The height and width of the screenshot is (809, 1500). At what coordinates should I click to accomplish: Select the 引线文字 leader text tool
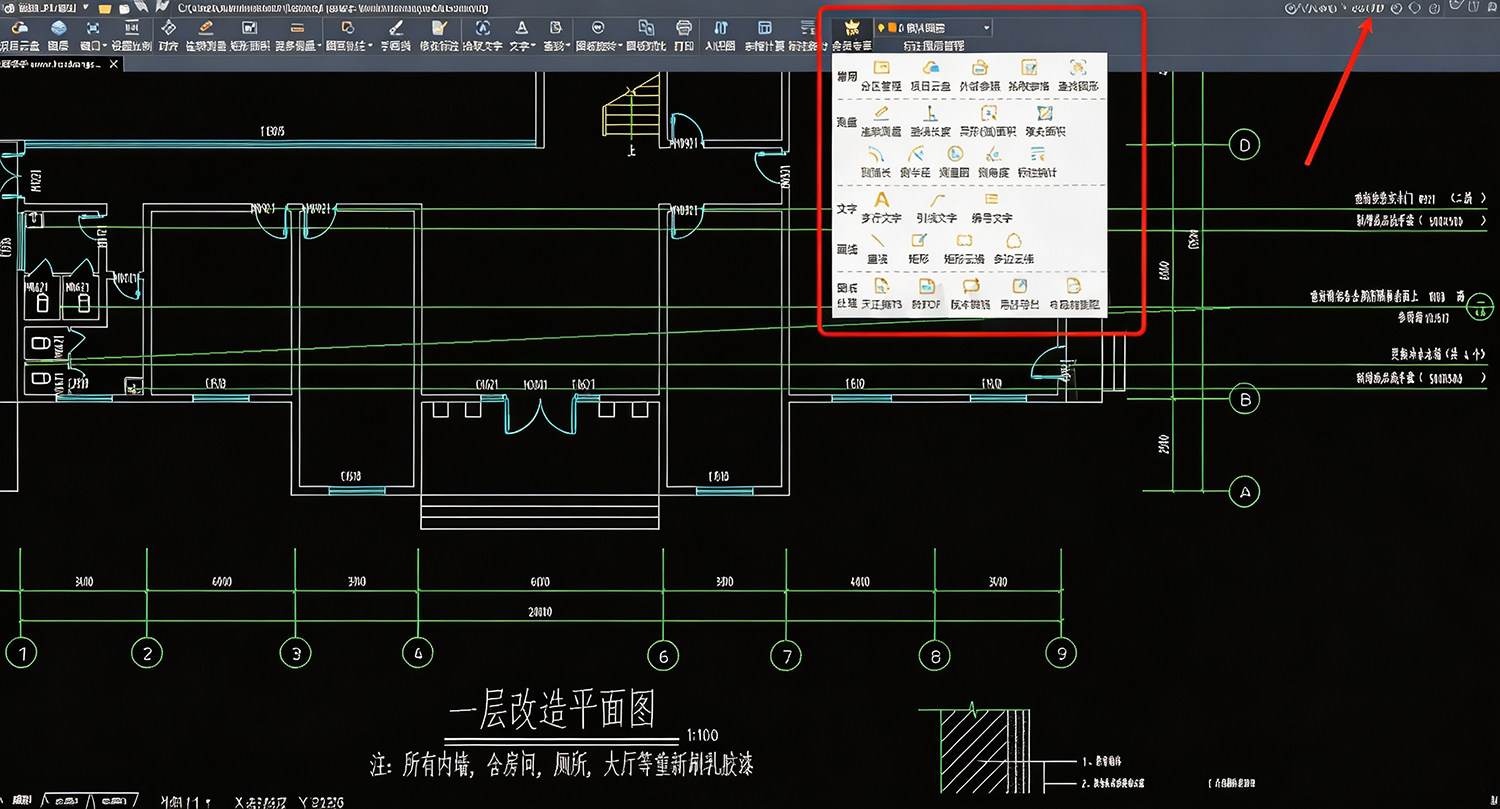click(937, 208)
